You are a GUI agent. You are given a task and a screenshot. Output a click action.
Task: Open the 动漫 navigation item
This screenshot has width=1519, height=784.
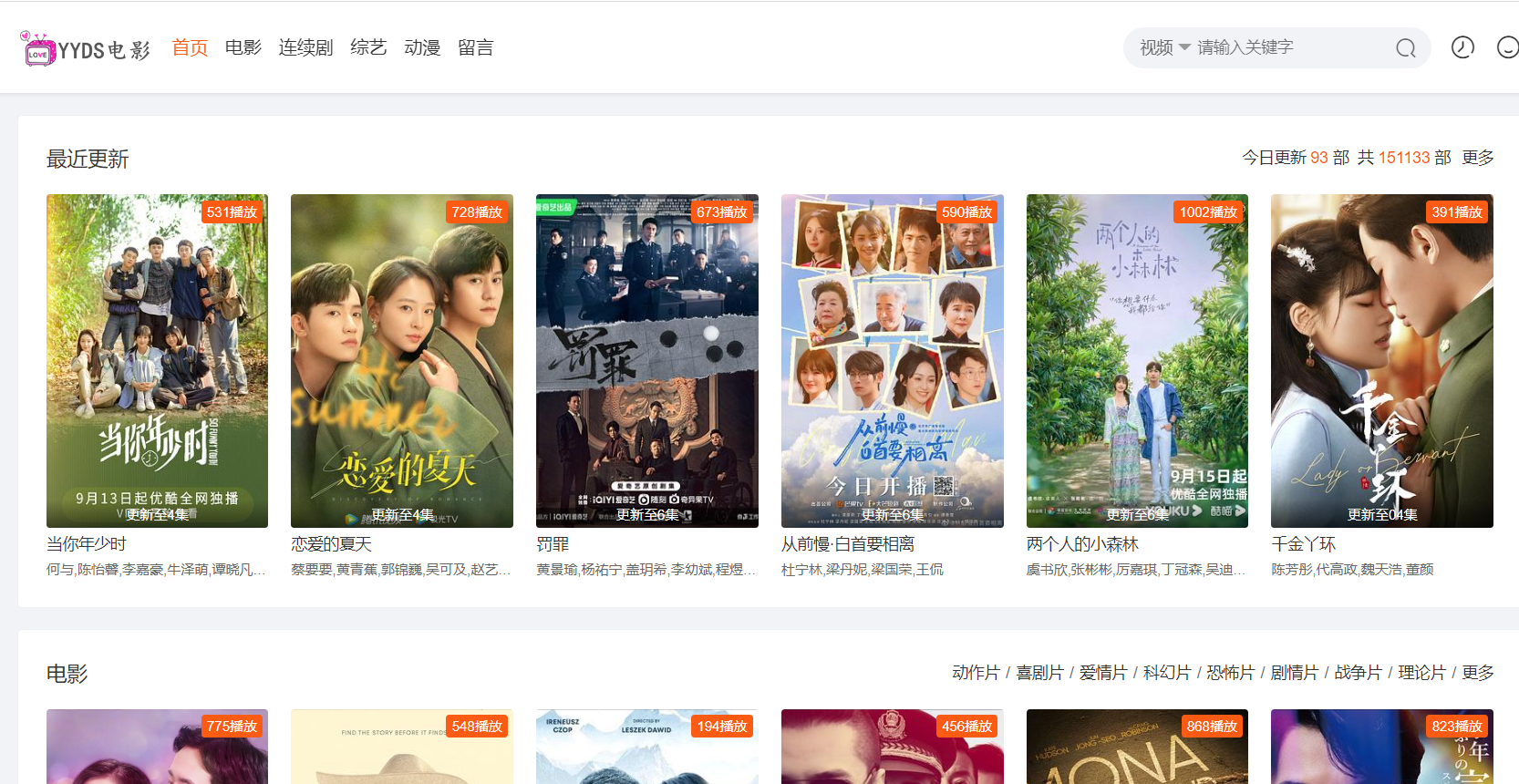coord(422,47)
